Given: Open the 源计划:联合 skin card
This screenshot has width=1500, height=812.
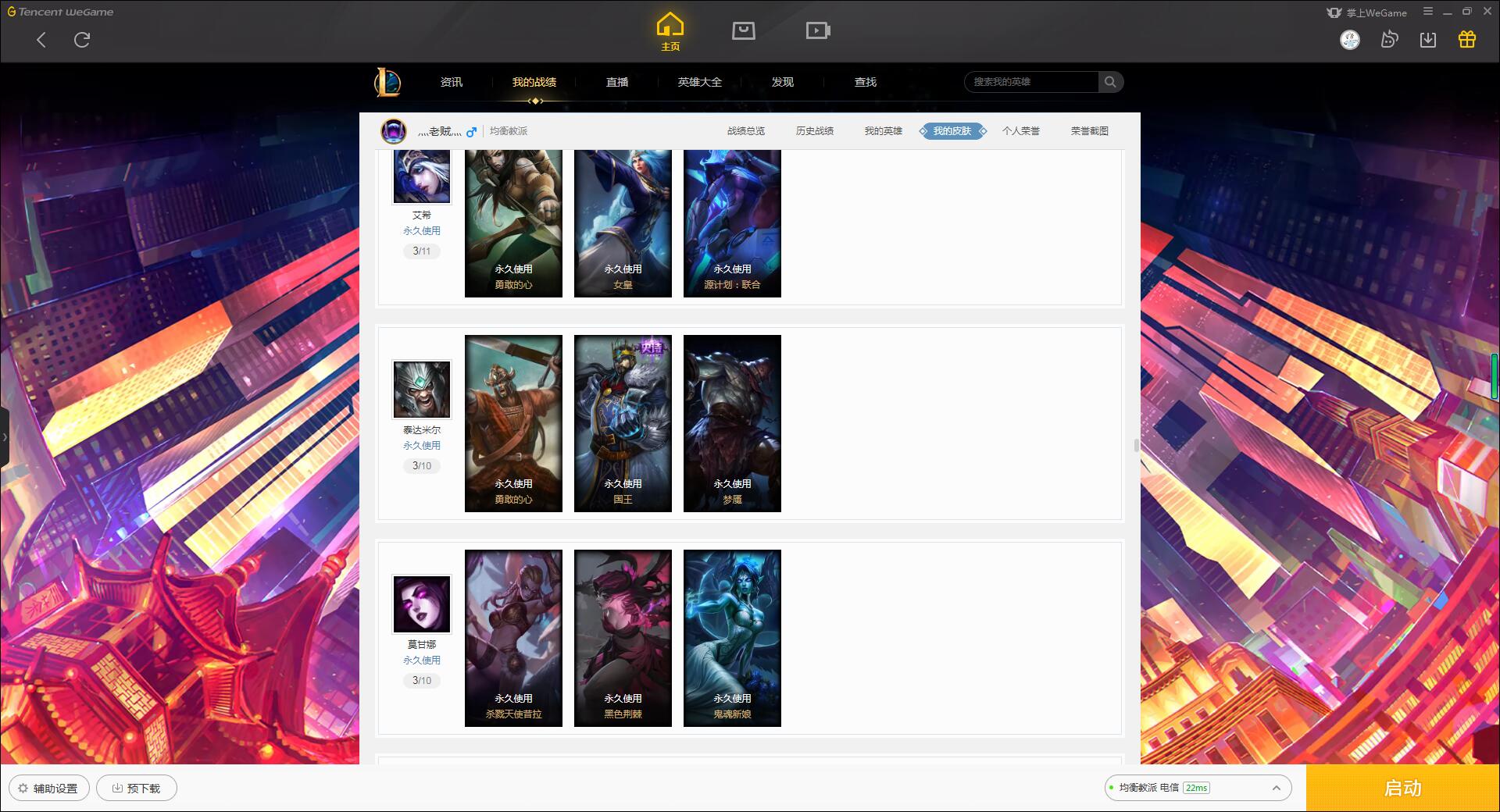Looking at the screenshot, I should [732, 223].
